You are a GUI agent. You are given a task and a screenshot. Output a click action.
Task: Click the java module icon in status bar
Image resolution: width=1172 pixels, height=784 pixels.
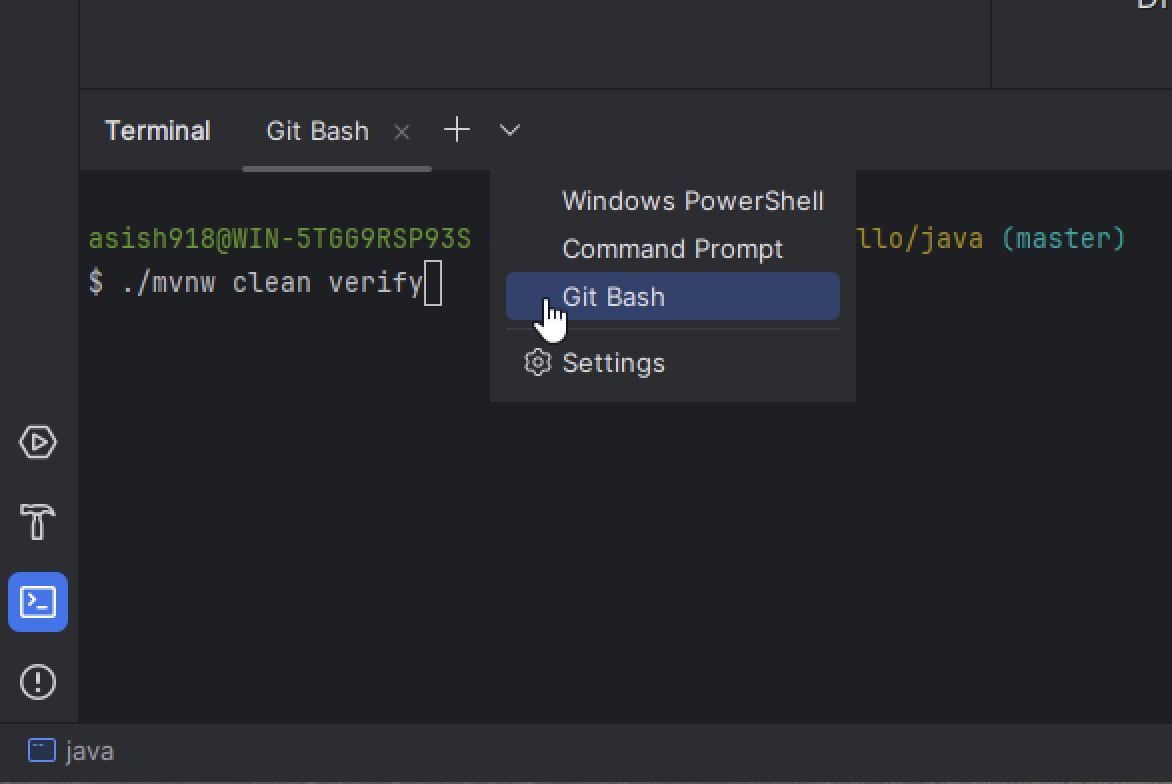[x=42, y=750]
